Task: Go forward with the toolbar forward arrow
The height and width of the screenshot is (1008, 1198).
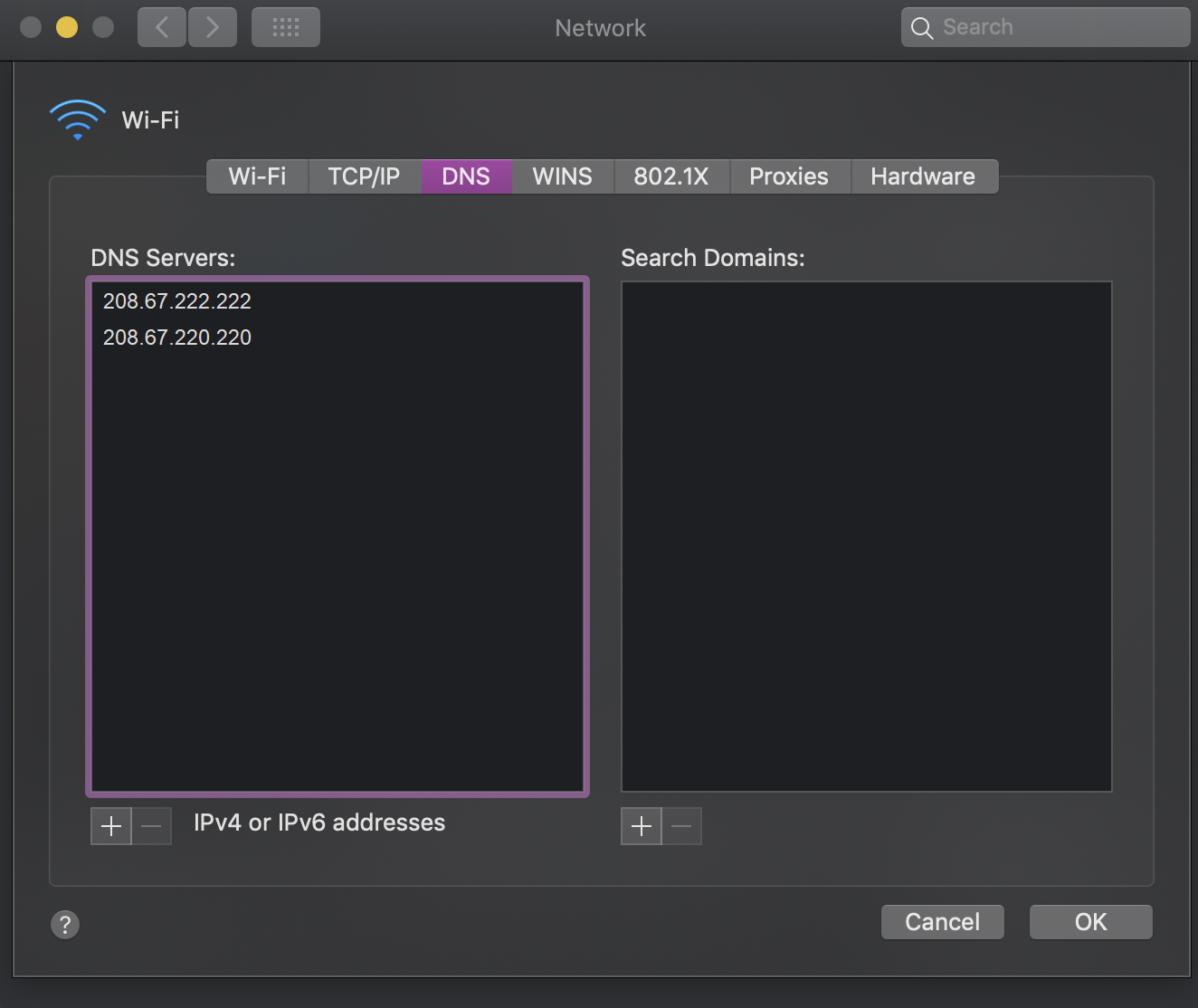Action: (x=213, y=27)
